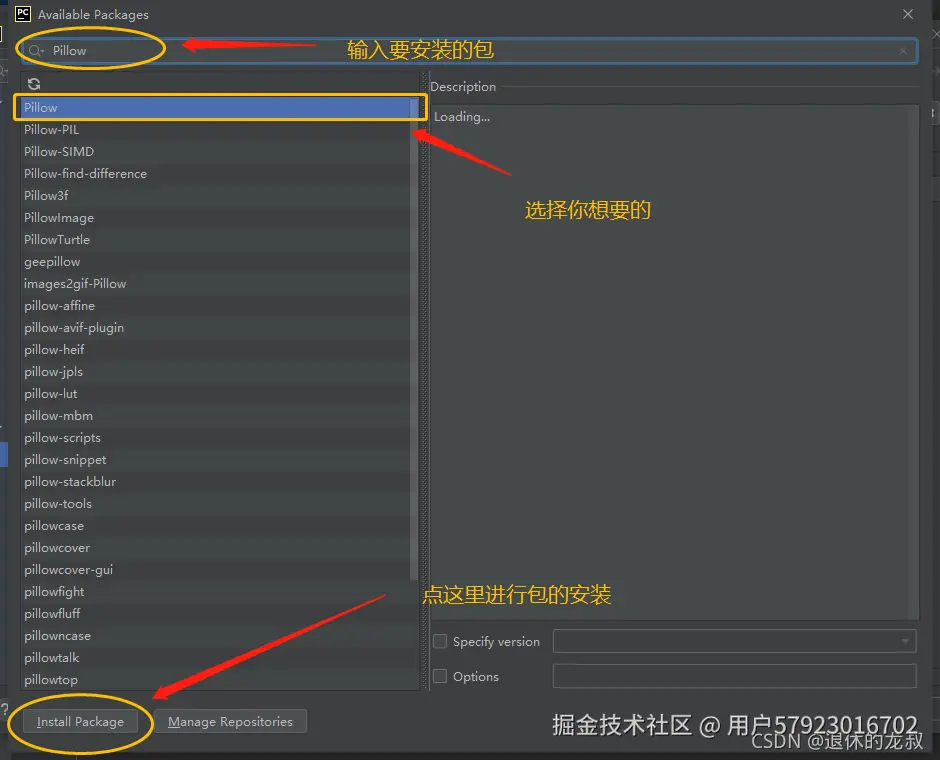Enable the Specify version checkbox
The width and height of the screenshot is (940, 760).
pyautogui.click(x=440, y=641)
